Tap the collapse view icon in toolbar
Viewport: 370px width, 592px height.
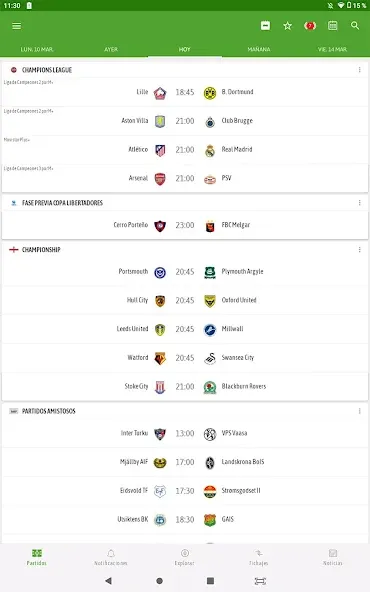[x=265, y=26]
